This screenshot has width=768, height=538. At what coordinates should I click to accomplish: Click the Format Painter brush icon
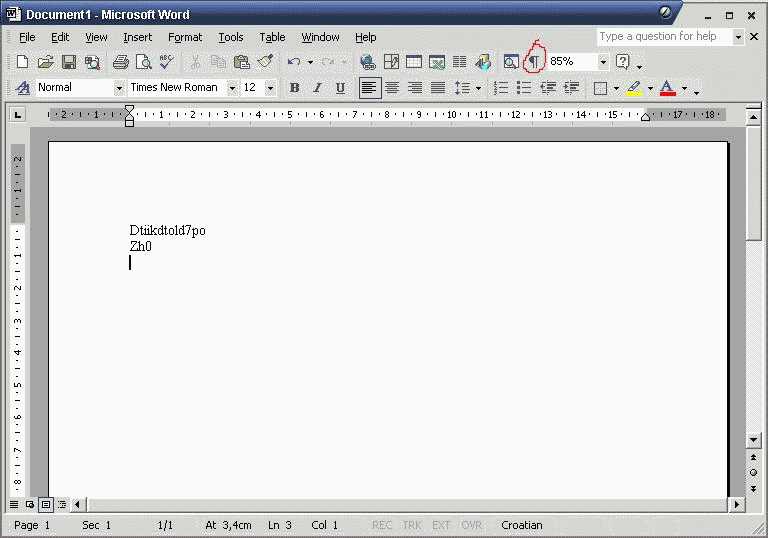point(265,62)
